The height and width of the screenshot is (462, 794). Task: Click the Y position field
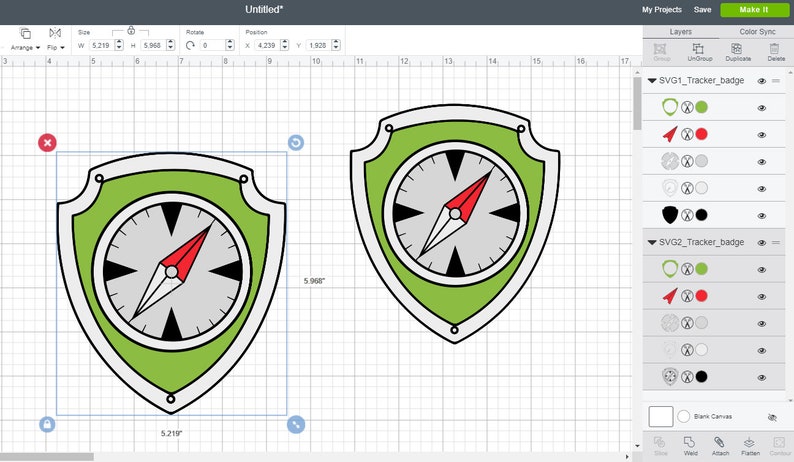pos(318,45)
